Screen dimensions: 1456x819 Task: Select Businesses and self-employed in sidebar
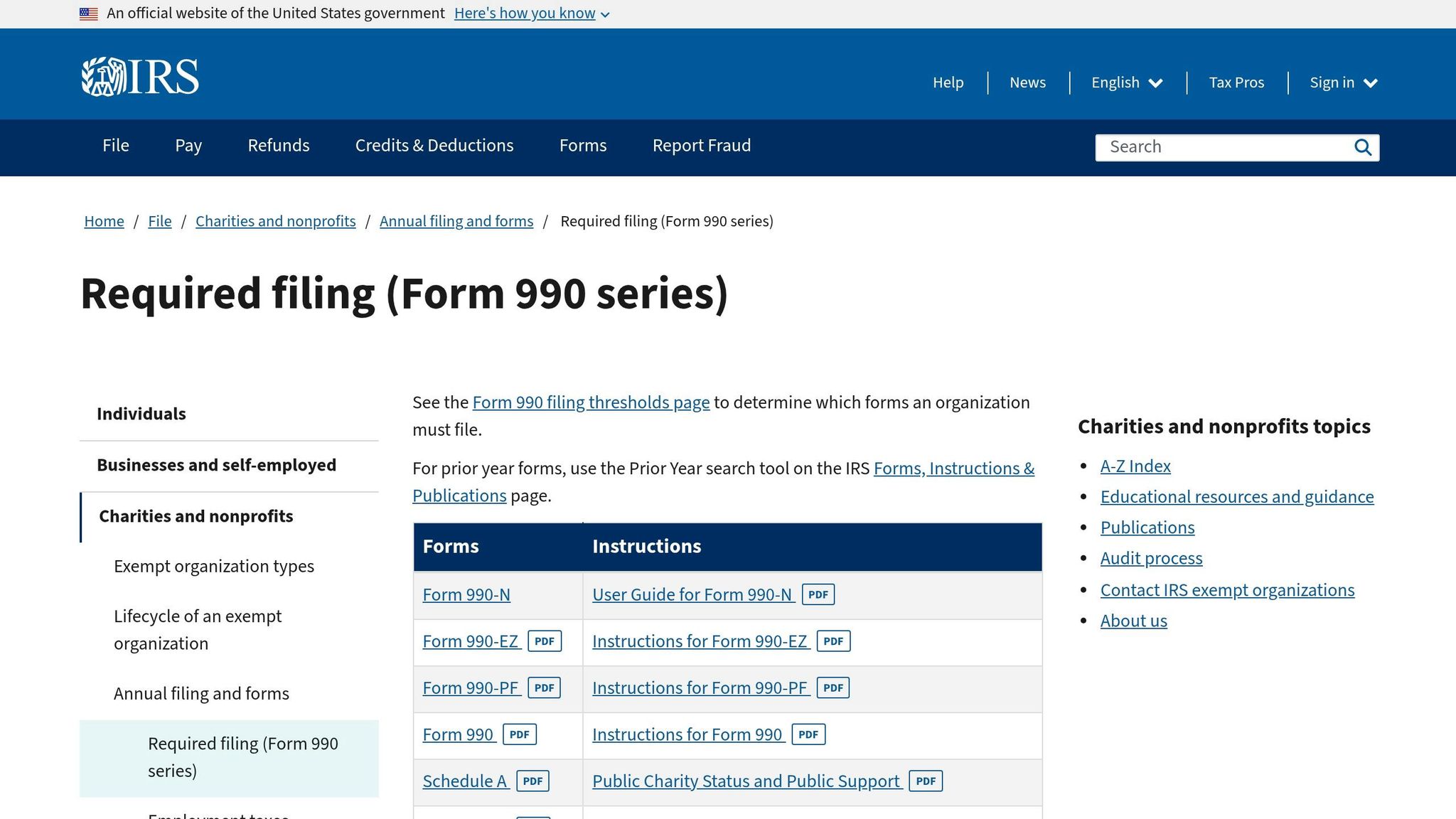tap(216, 466)
